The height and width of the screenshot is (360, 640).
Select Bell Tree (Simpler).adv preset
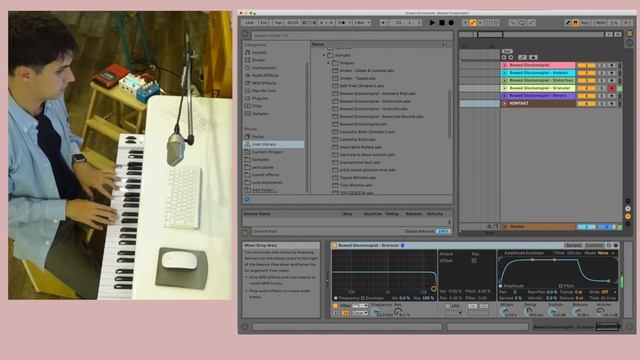pos(362,86)
